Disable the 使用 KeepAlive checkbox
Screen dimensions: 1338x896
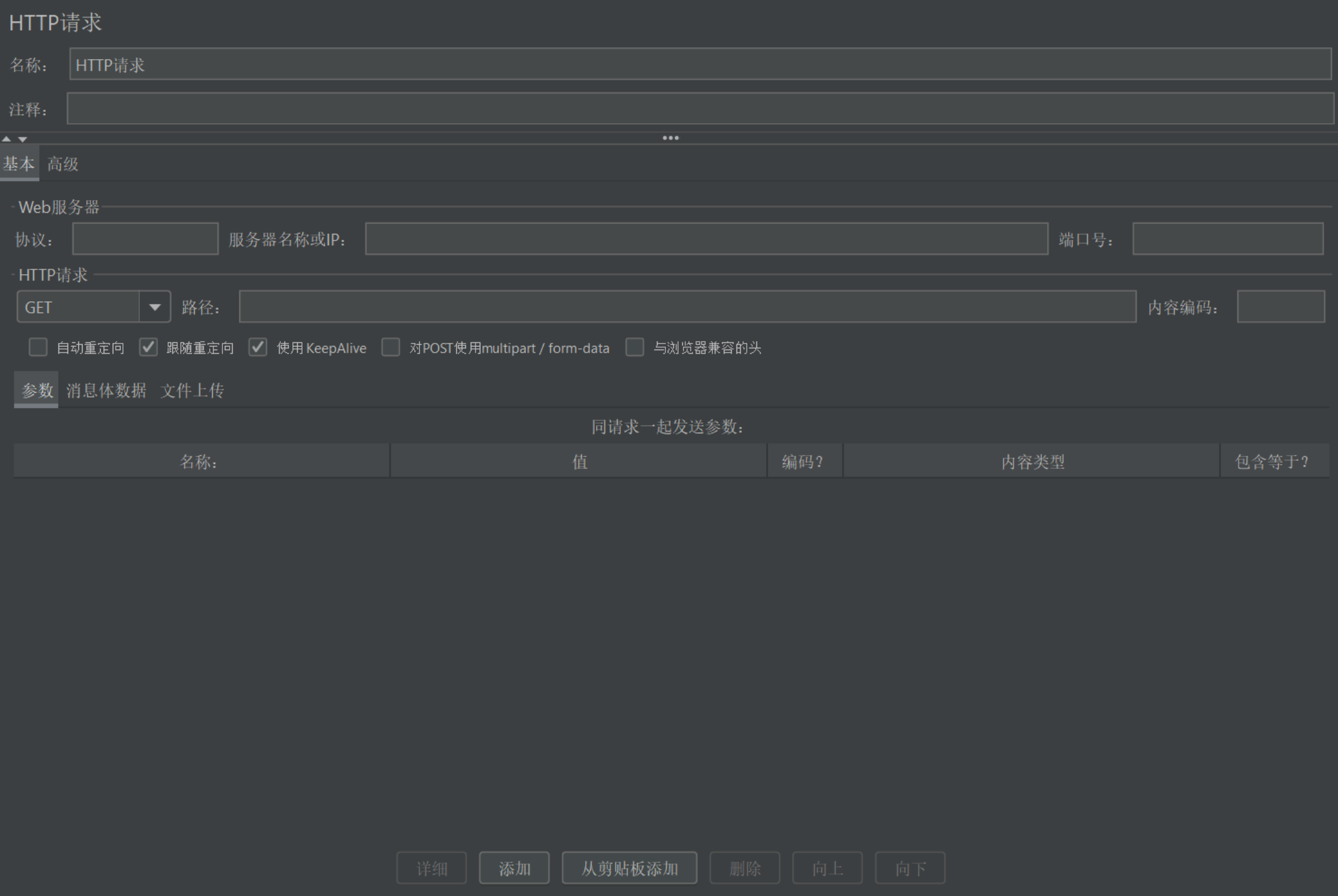(x=258, y=347)
